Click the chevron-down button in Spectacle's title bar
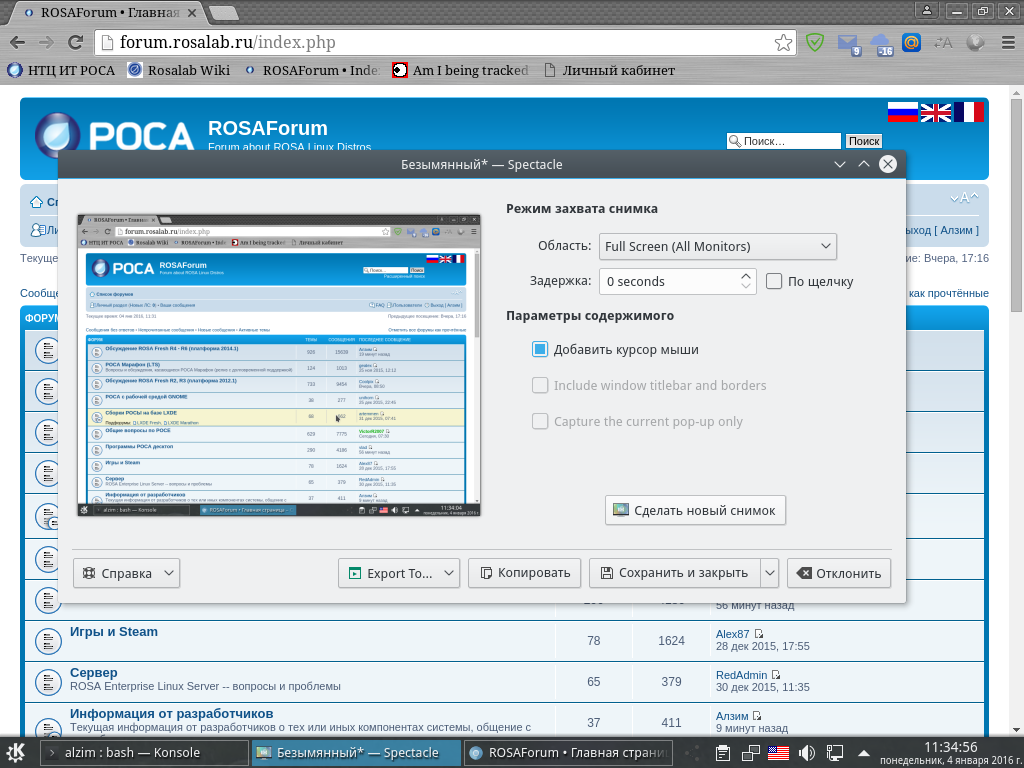The image size is (1024, 768). [x=840, y=165]
